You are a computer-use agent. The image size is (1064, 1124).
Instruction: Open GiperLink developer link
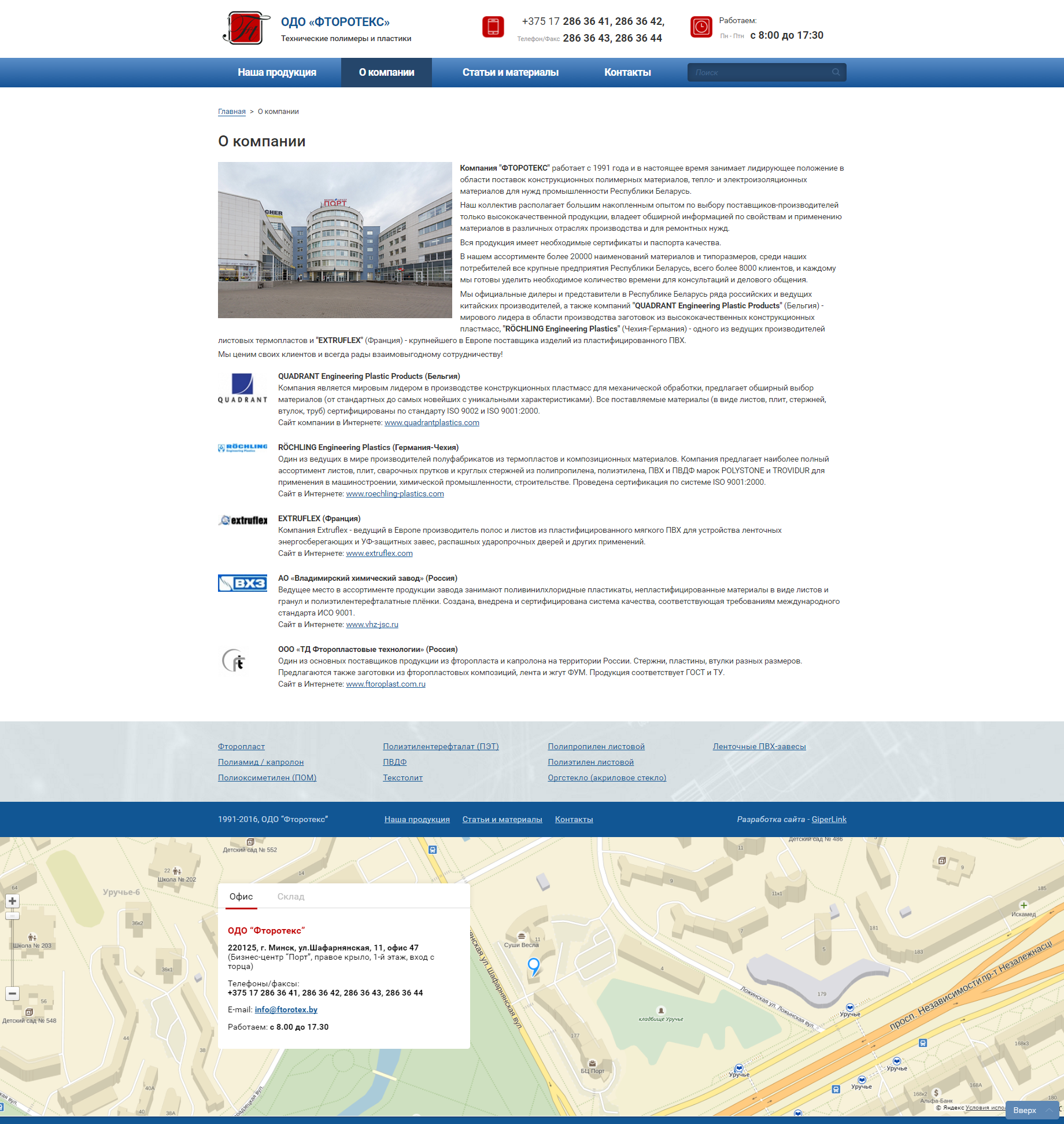coord(829,819)
